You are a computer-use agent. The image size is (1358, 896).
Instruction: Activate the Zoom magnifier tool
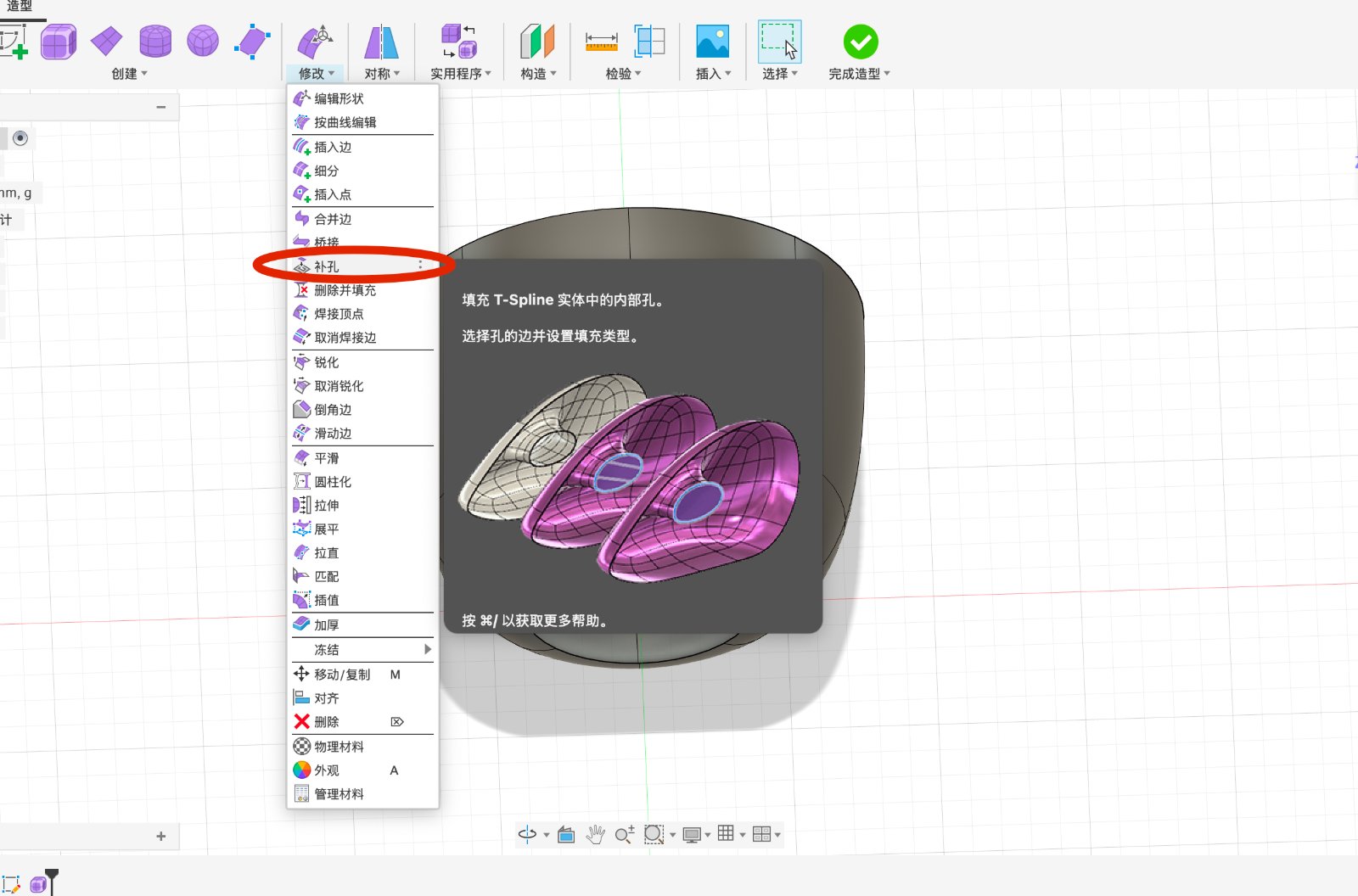(626, 833)
